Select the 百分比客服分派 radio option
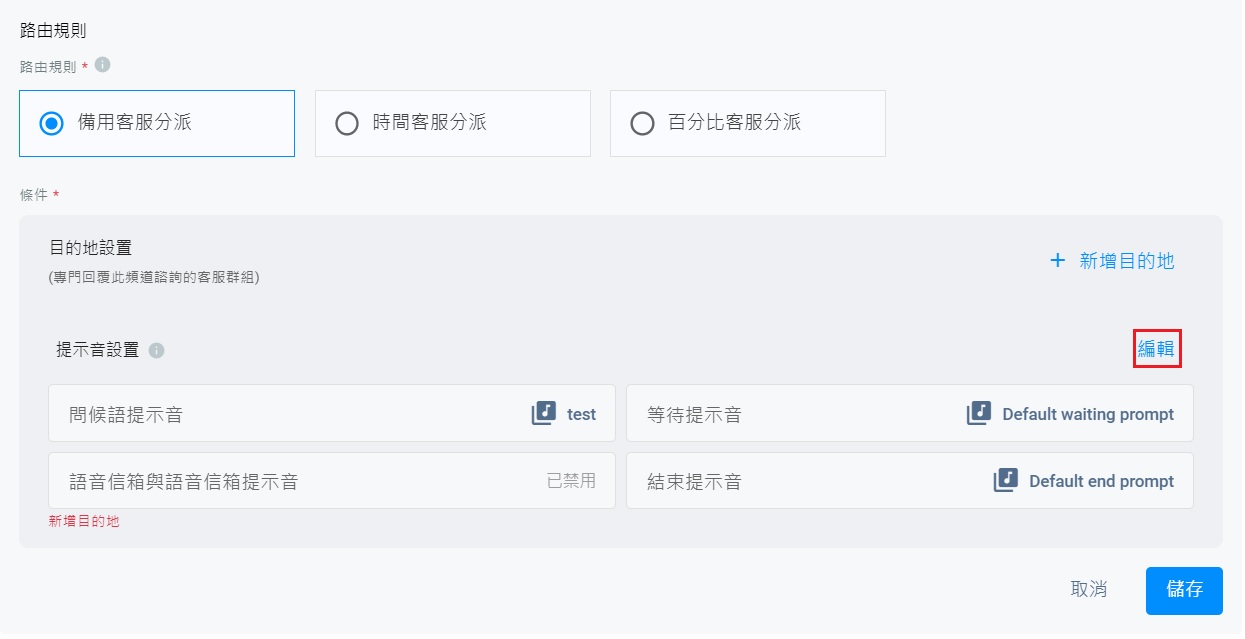1245x639 pixels. 642,124
